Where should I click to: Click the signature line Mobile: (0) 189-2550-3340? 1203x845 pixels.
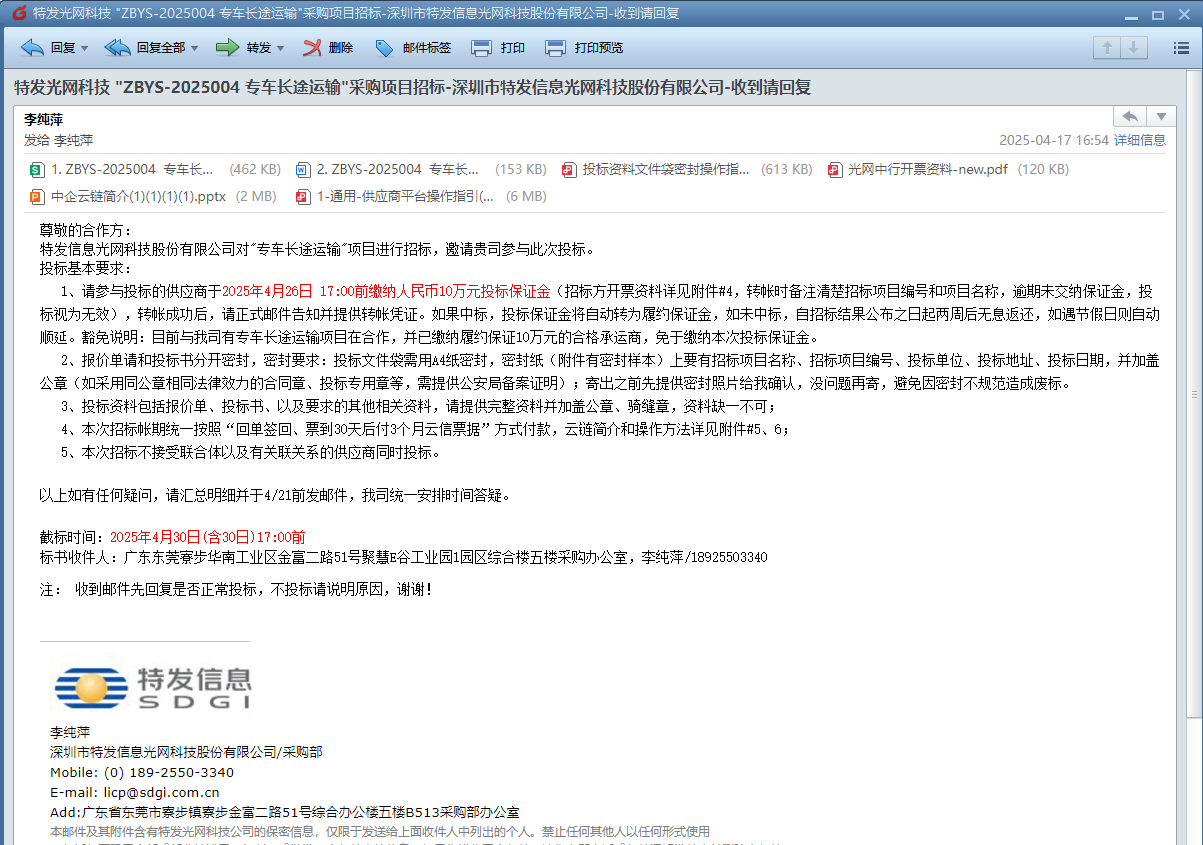[x=142, y=772]
